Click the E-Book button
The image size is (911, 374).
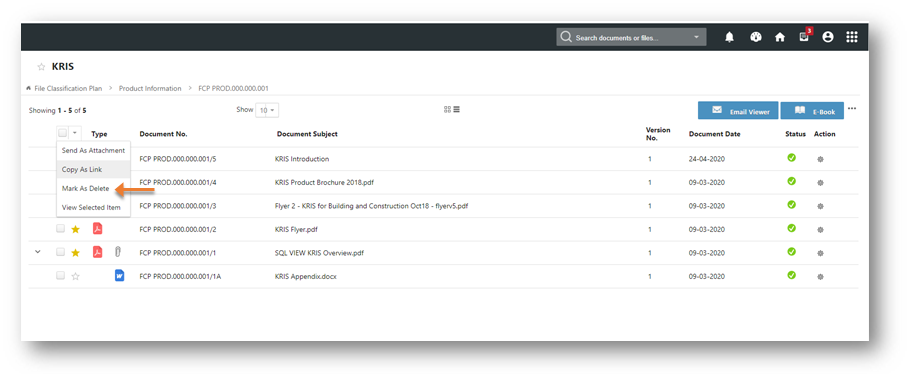pos(812,111)
